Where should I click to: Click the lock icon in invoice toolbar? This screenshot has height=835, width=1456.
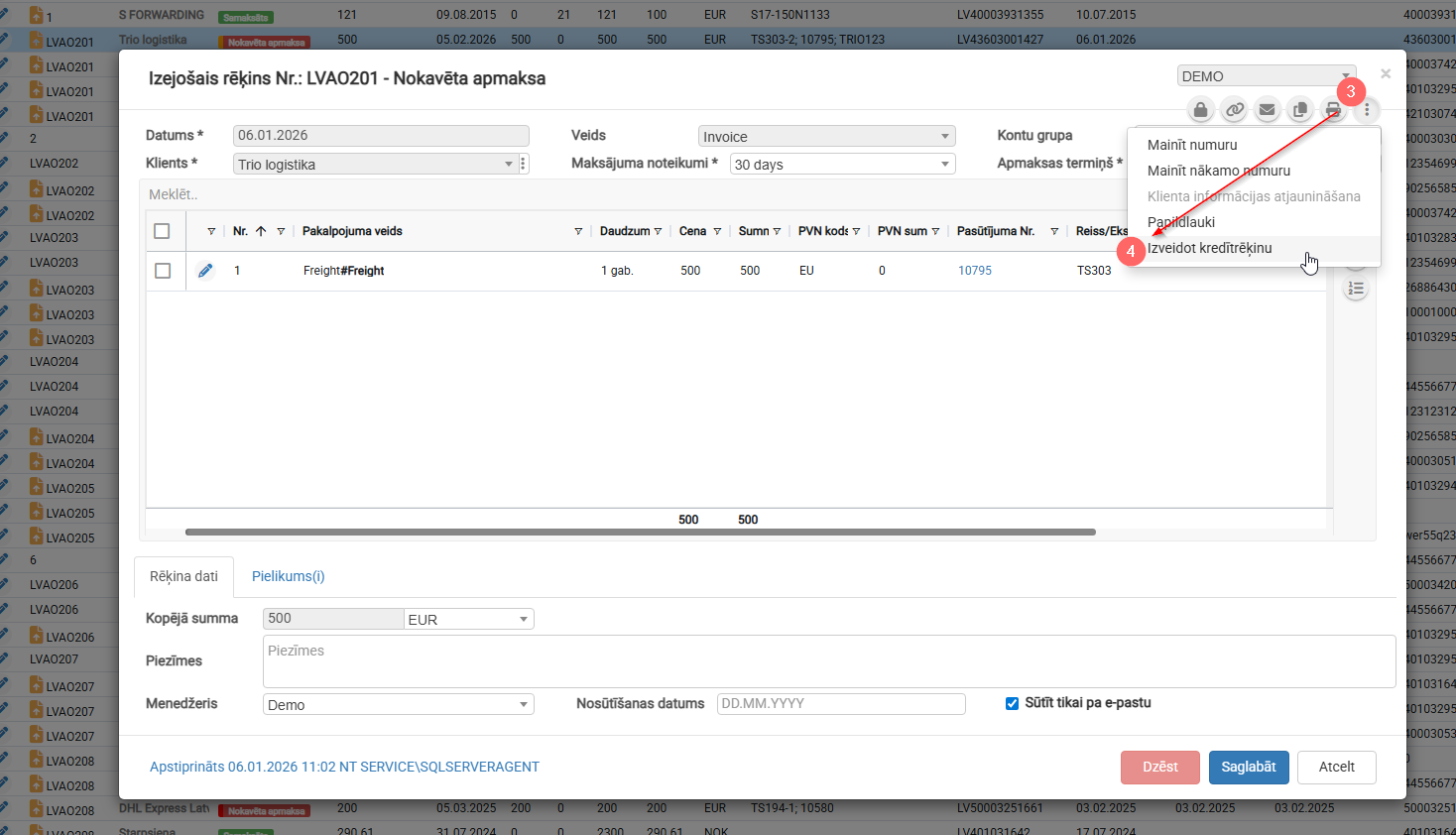1200,110
